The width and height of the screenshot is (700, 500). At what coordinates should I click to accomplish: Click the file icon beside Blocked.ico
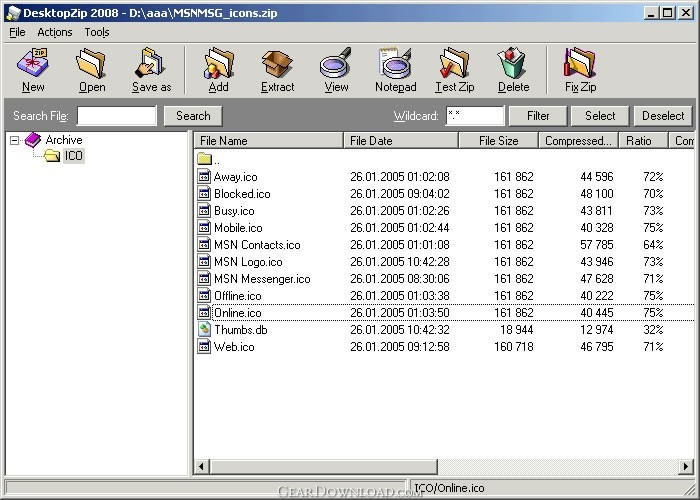pos(204,193)
